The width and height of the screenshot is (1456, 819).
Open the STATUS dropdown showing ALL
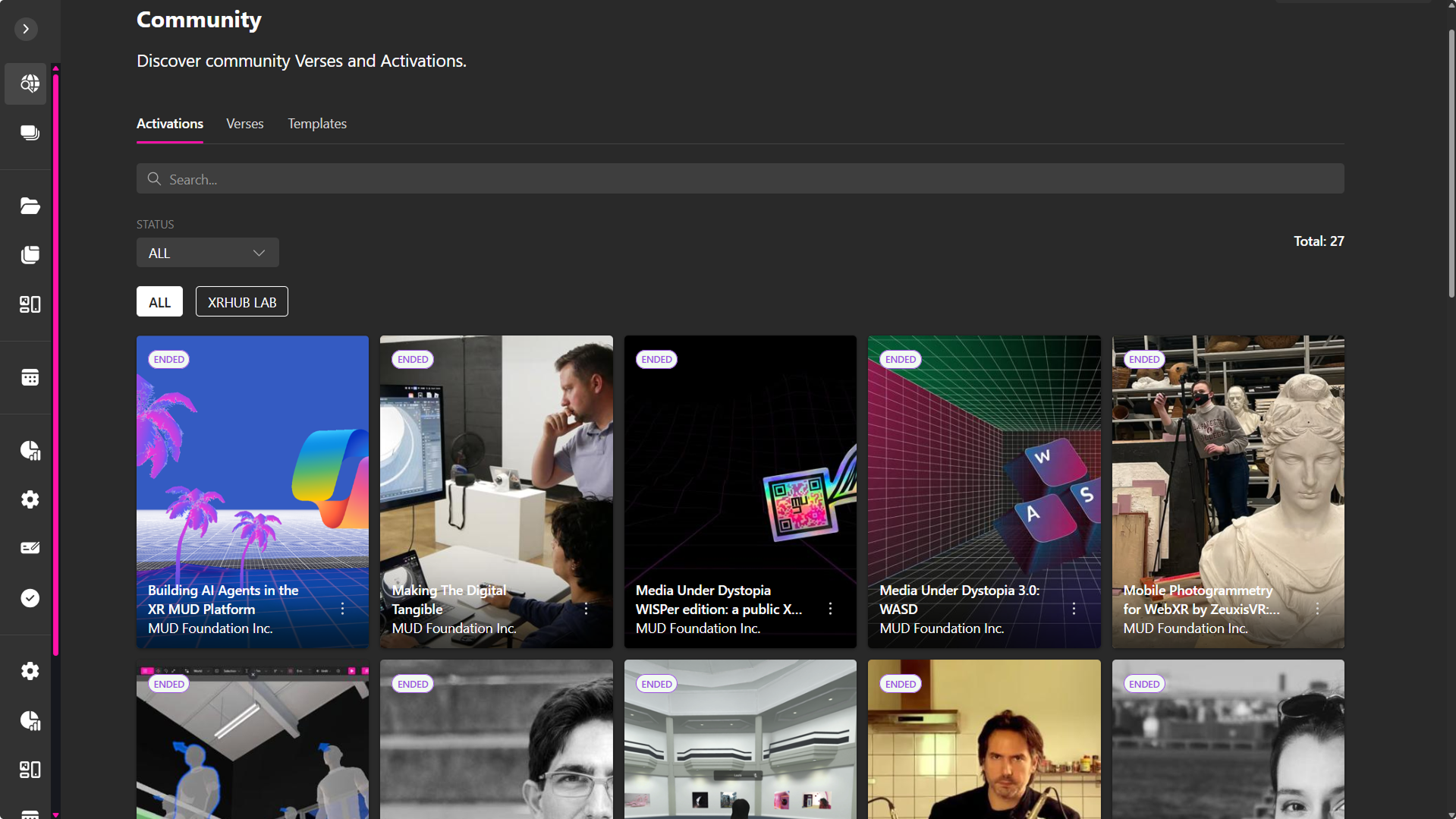pyautogui.click(x=207, y=253)
